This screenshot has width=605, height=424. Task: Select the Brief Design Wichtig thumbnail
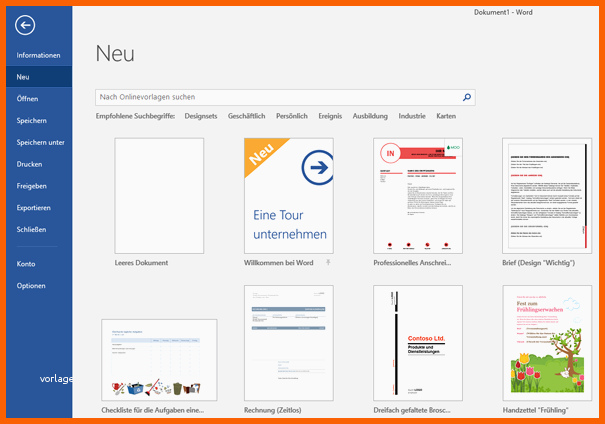[547, 196]
